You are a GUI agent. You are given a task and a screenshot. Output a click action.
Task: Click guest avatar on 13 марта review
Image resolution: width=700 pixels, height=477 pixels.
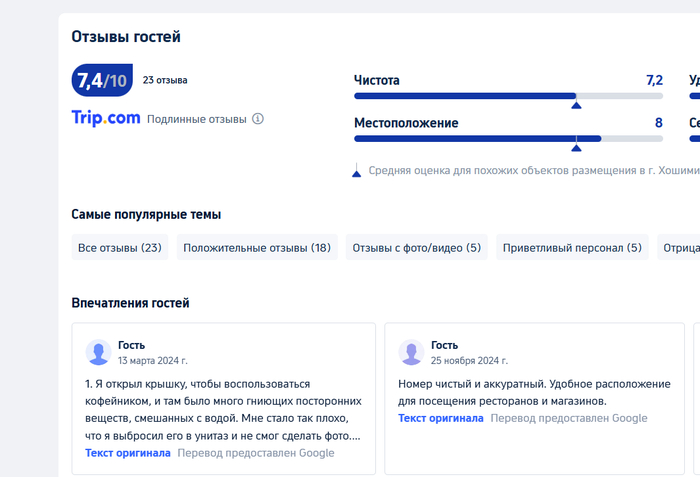coord(98,352)
